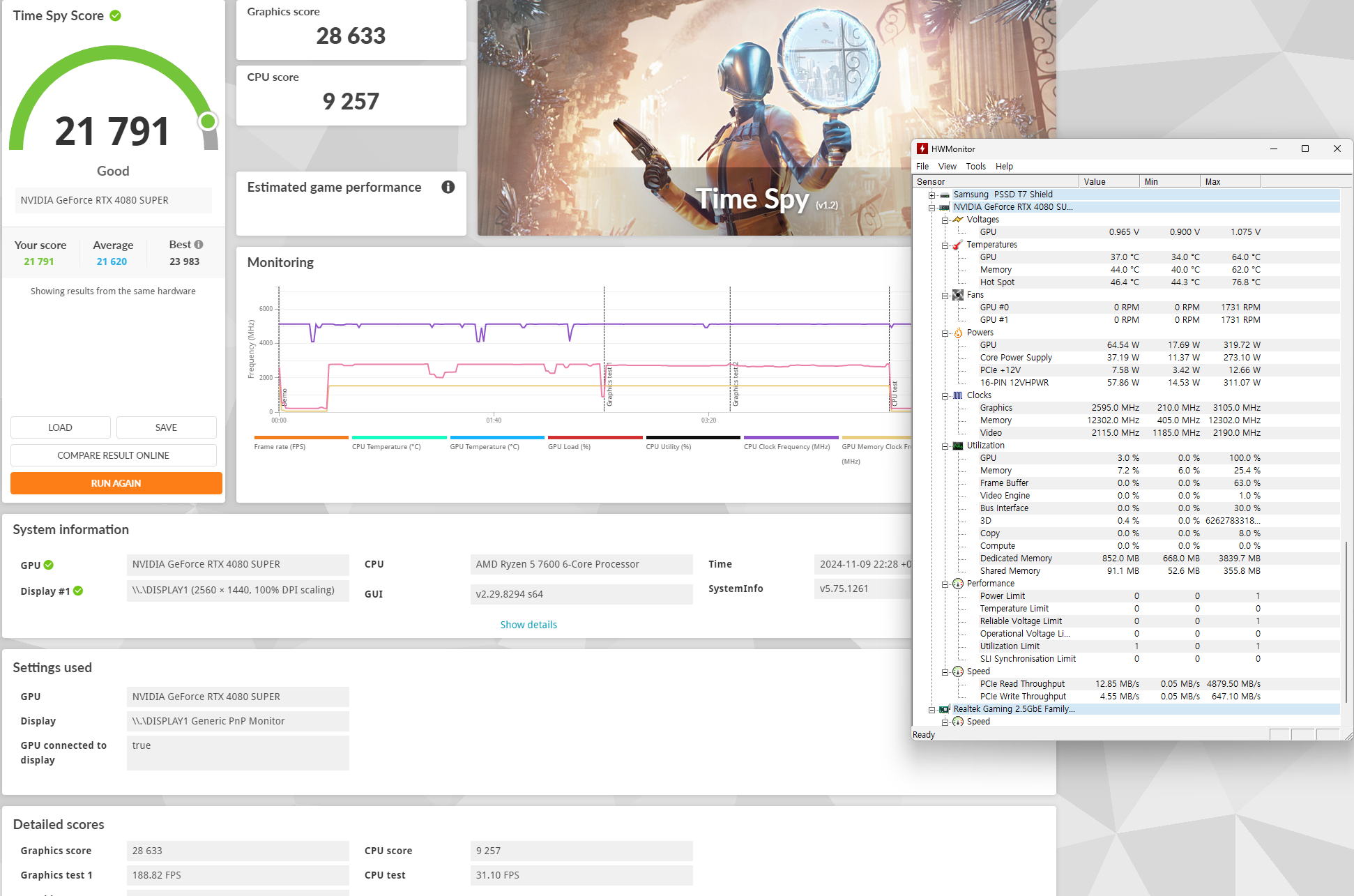Collapse the Voltages group in HWMonitor
This screenshot has height=896, width=1354.
(x=945, y=220)
